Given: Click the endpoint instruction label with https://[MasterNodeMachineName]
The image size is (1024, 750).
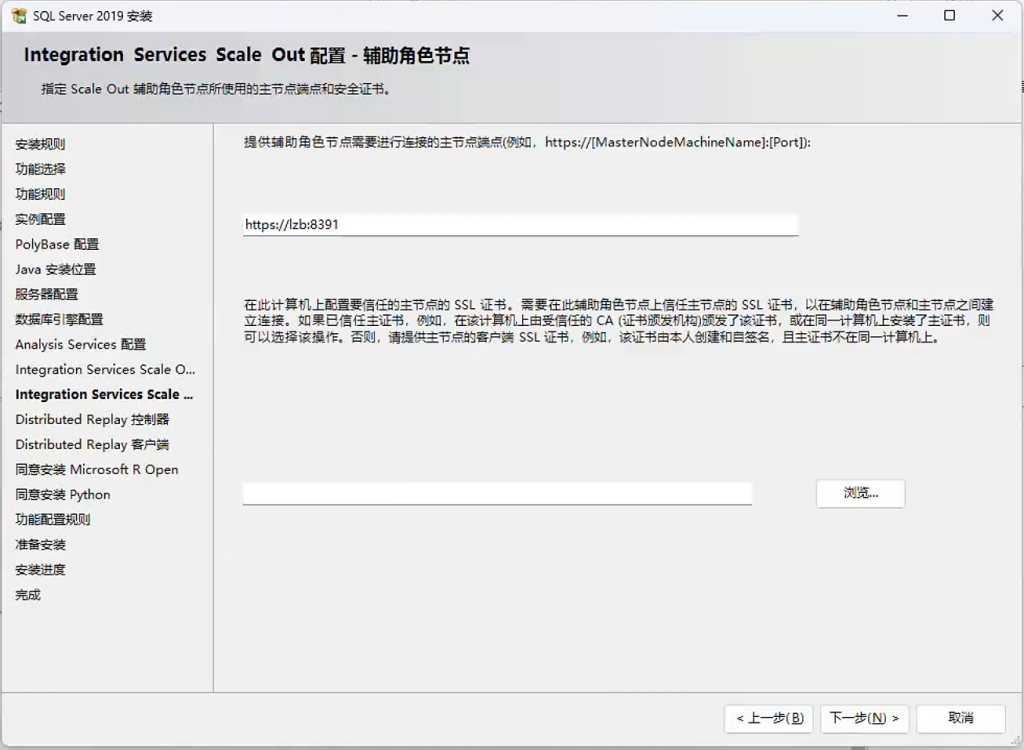Looking at the screenshot, I should coord(527,142).
